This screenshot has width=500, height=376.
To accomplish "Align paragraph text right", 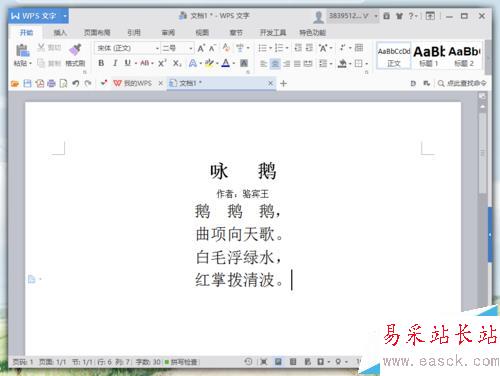I will coord(286,63).
